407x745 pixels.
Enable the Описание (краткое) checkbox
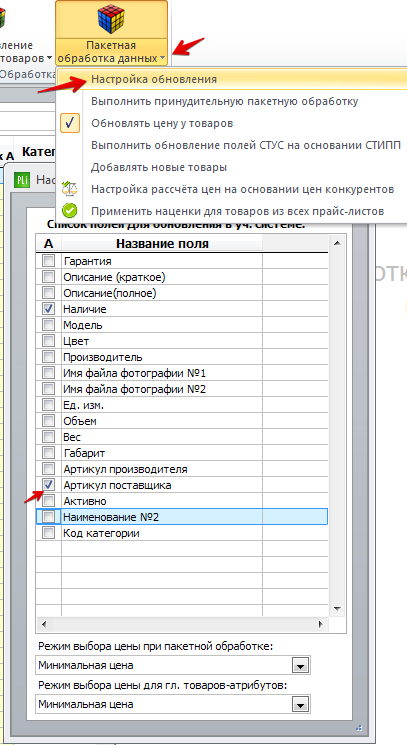point(48,277)
